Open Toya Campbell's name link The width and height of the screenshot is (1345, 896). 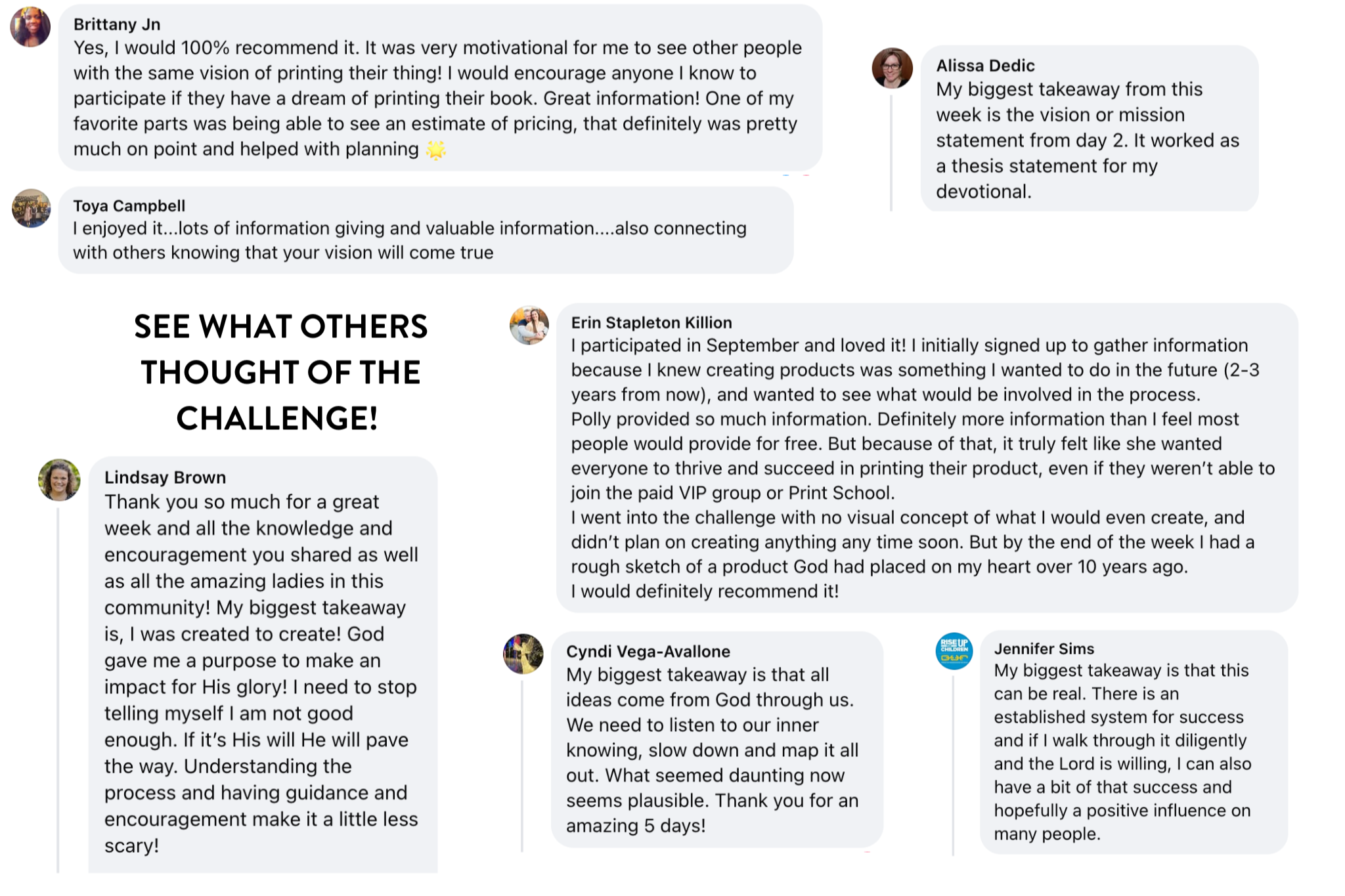click(129, 206)
